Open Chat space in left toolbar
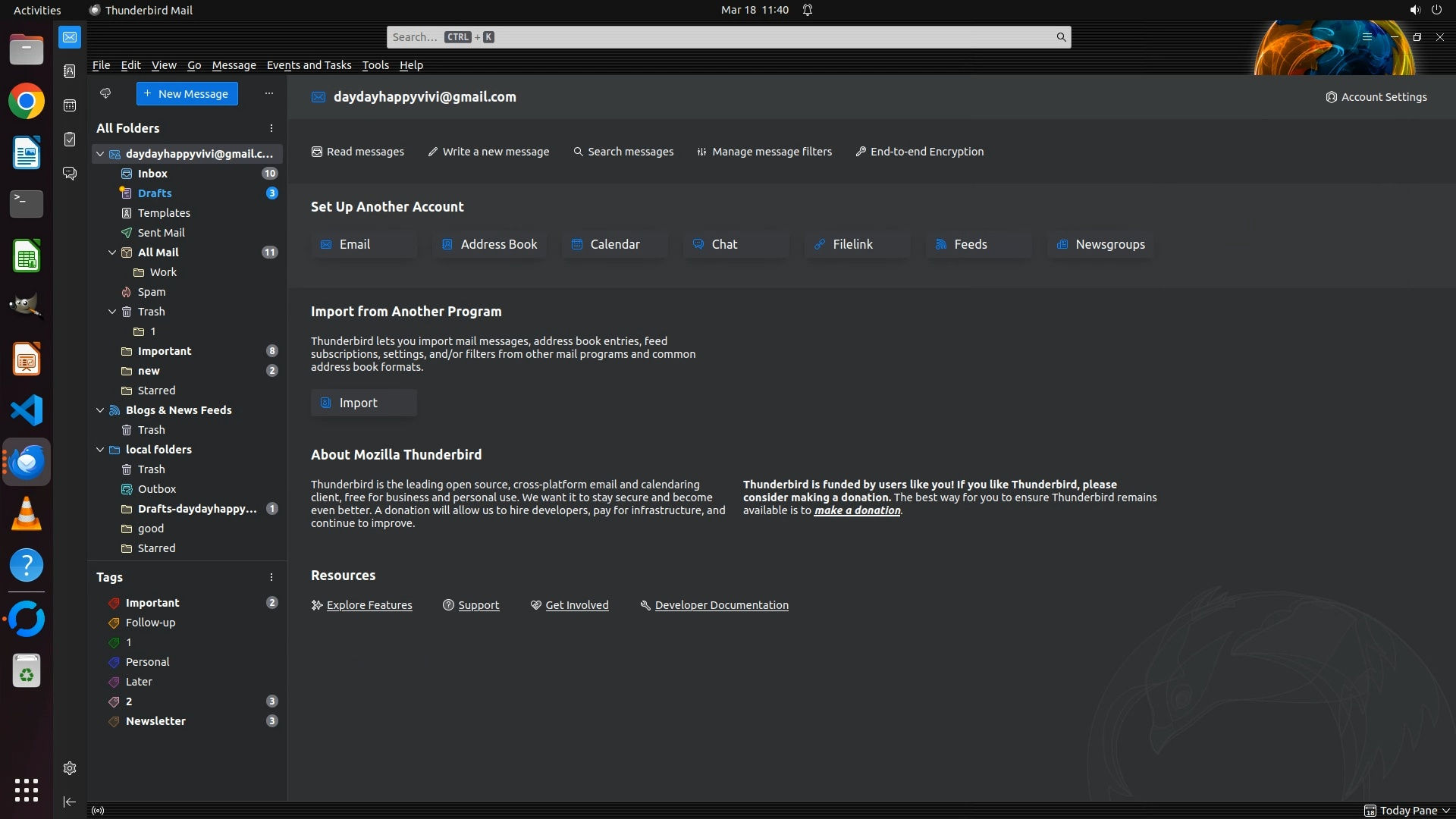This screenshot has width=1456, height=819. click(x=70, y=174)
